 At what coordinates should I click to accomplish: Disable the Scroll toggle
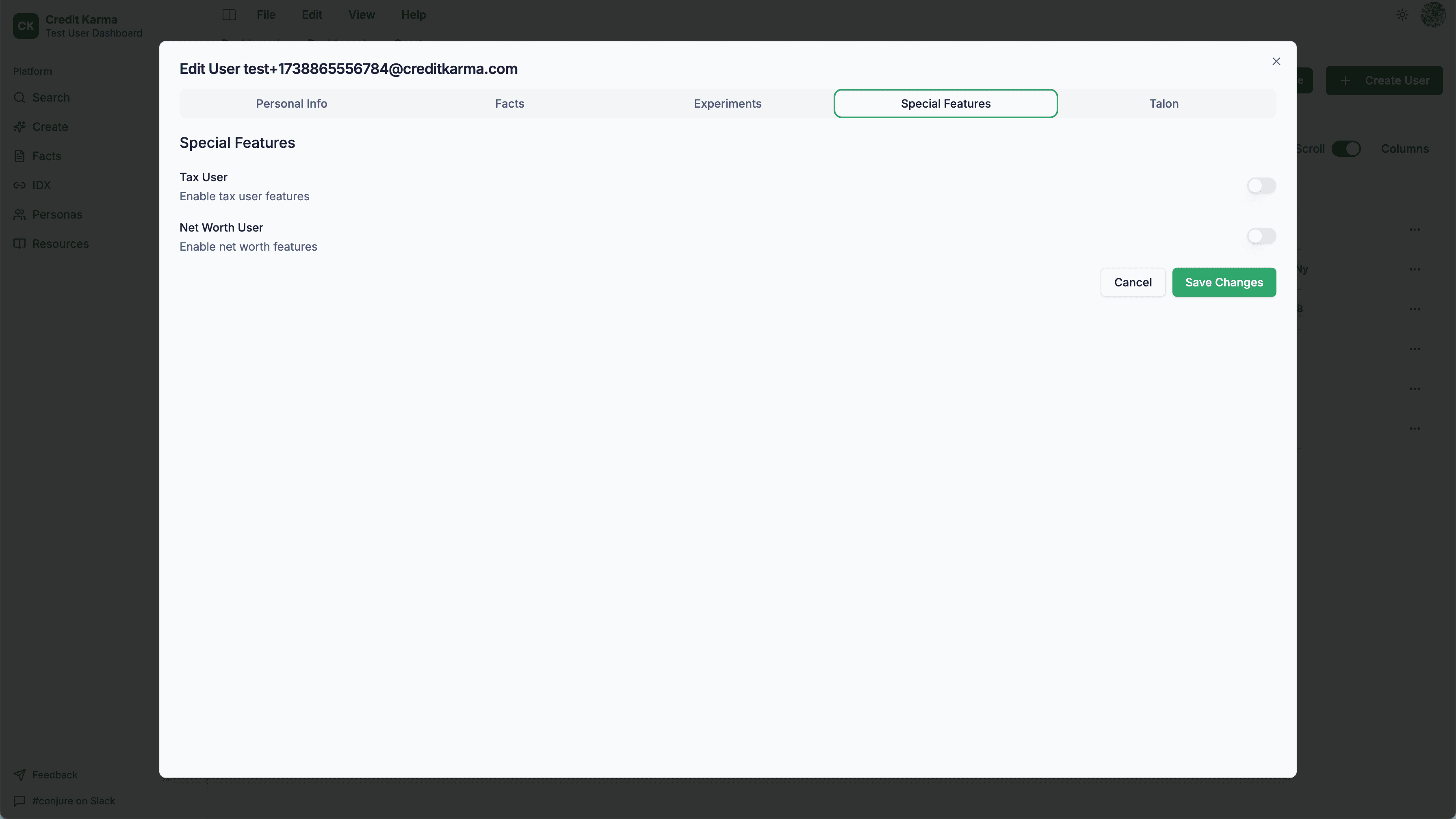point(1347,148)
